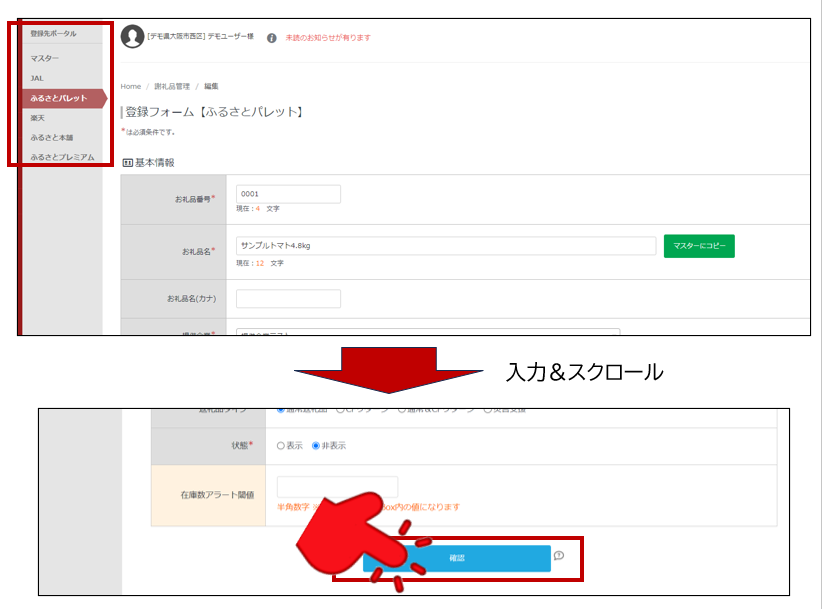Click the info icon beside unread notice

(x=271, y=38)
